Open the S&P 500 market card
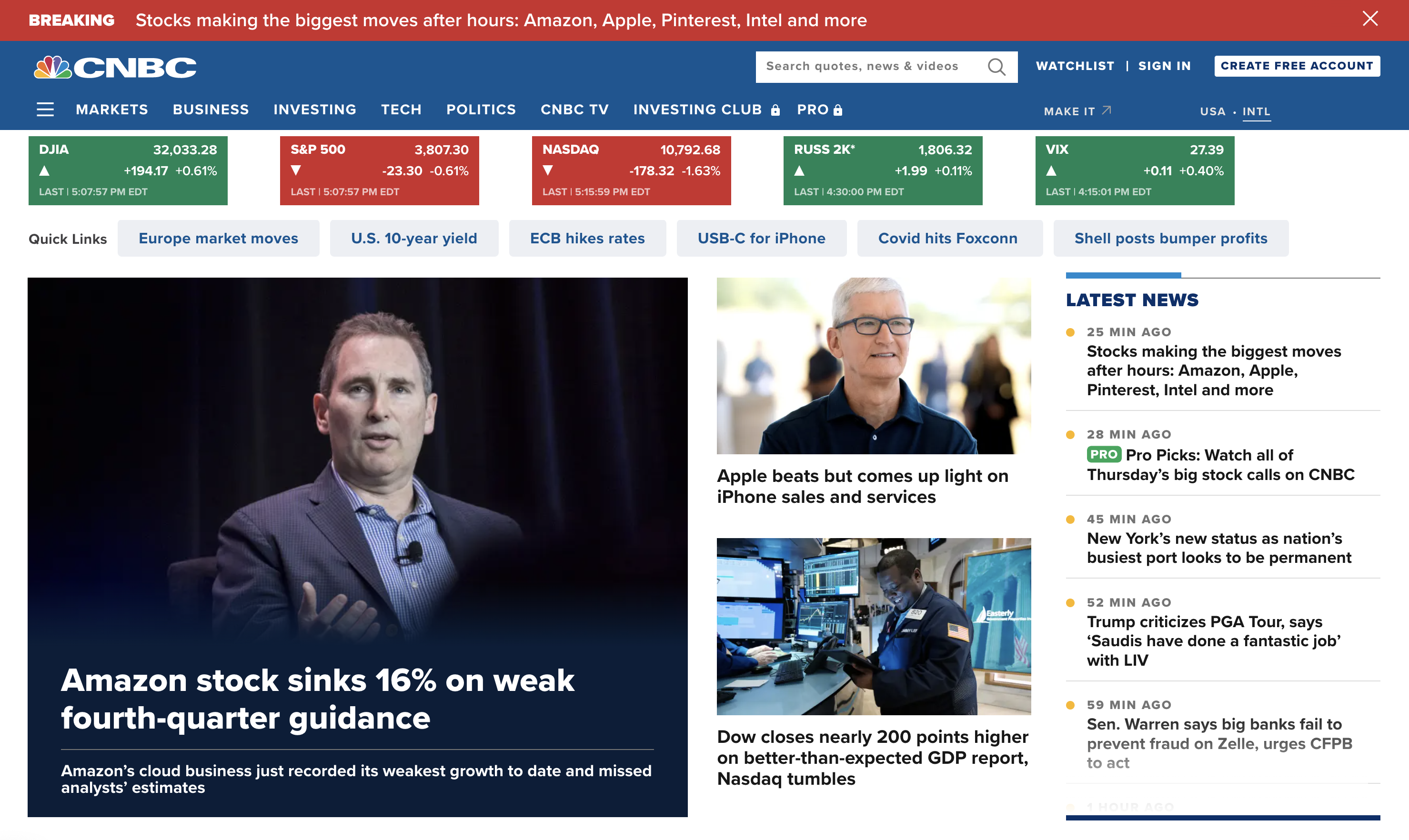Screen dimensions: 1409x840 click(379, 170)
